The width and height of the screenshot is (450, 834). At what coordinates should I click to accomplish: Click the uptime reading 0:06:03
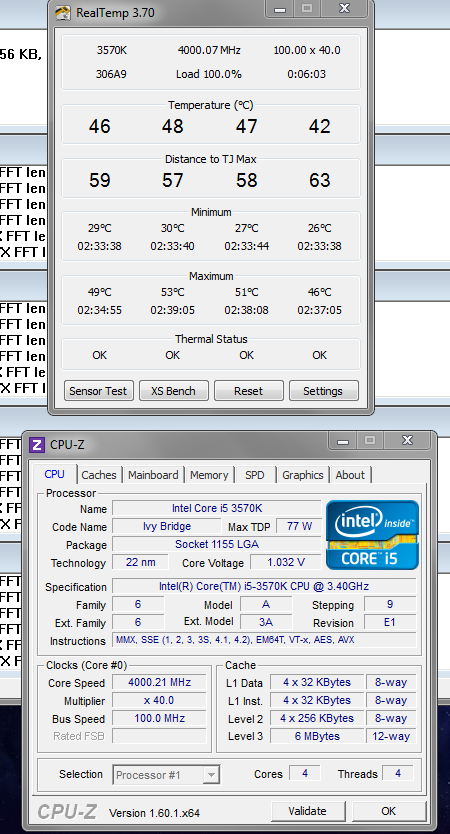click(x=306, y=74)
